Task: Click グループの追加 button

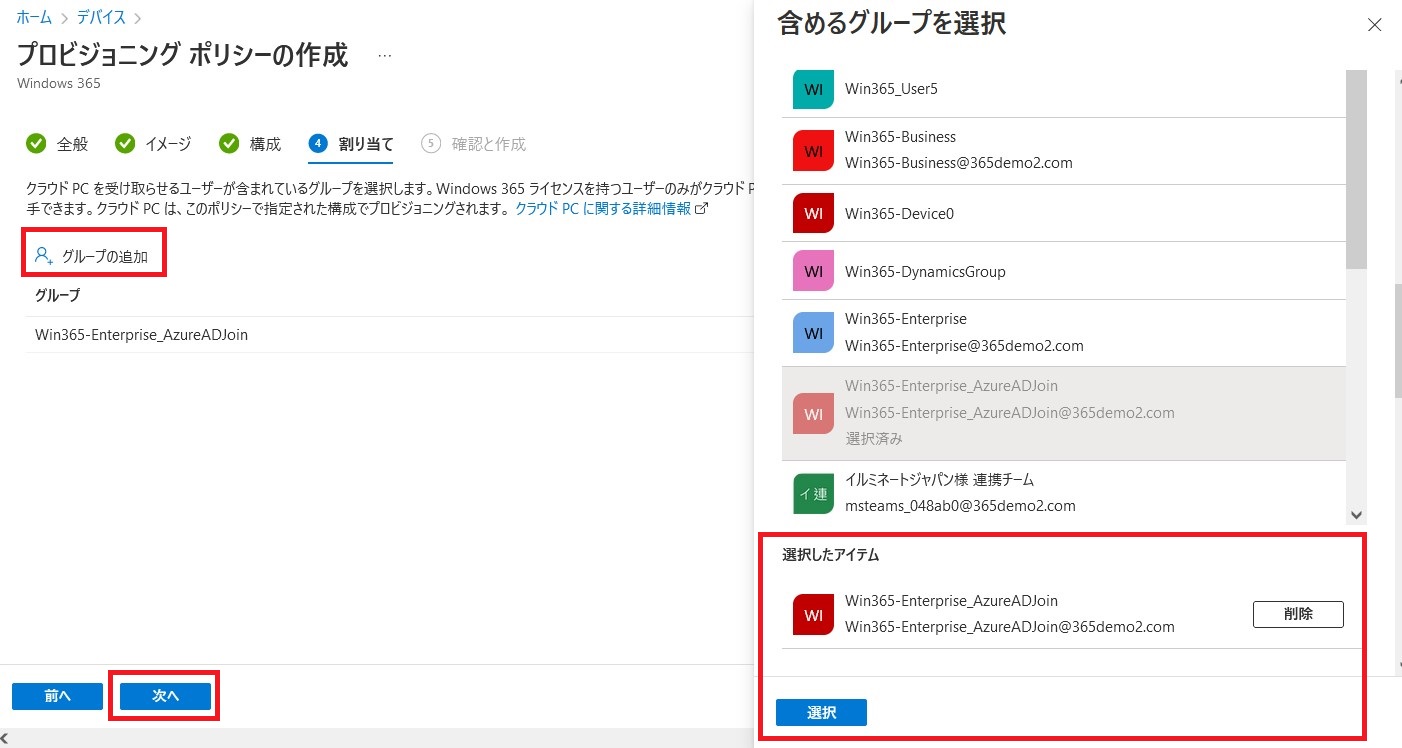Action: pos(91,256)
